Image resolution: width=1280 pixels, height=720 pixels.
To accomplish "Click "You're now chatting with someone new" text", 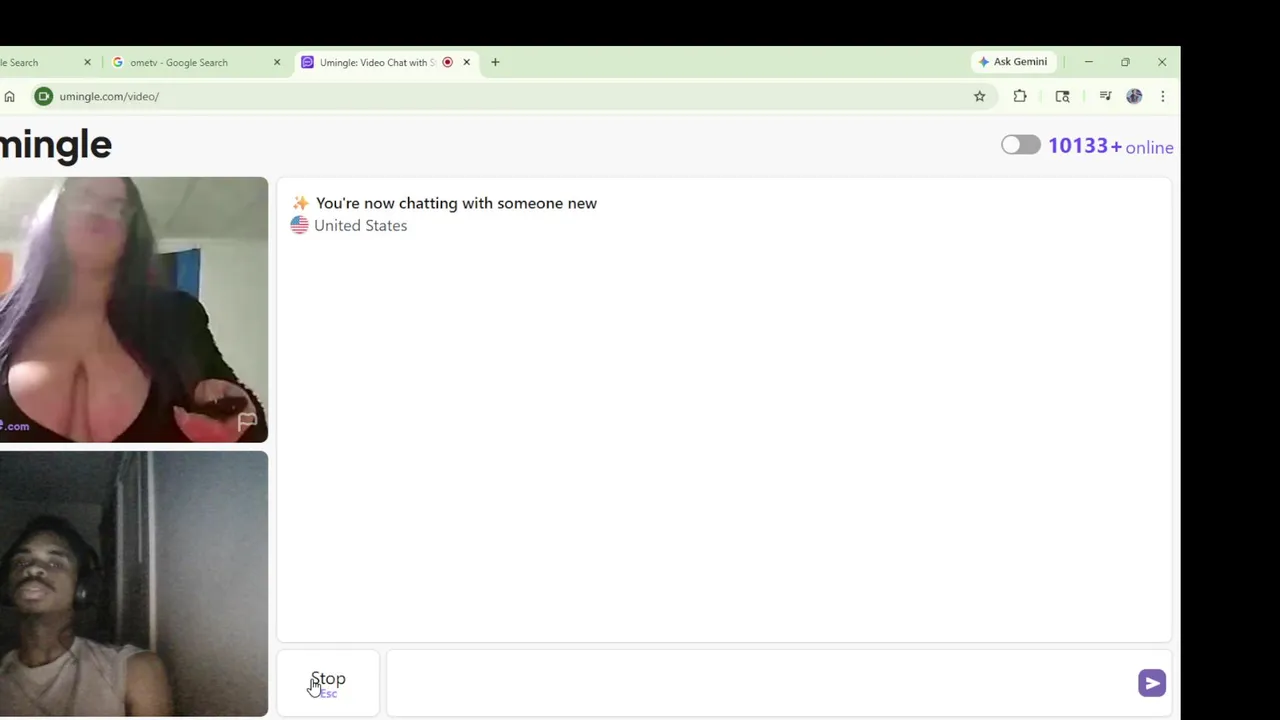I will pyautogui.click(x=456, y=203).
